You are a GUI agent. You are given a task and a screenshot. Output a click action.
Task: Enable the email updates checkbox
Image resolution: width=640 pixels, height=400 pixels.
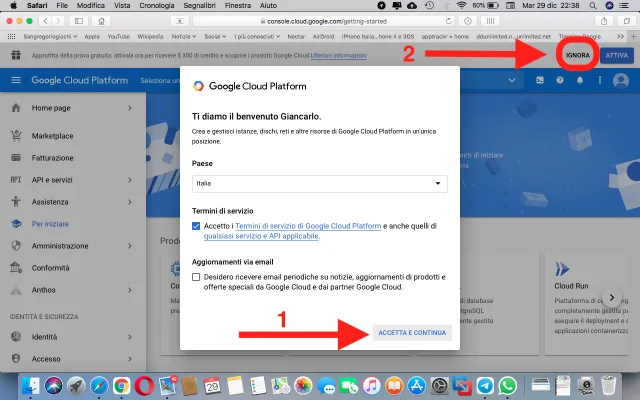tap(197, 276)
